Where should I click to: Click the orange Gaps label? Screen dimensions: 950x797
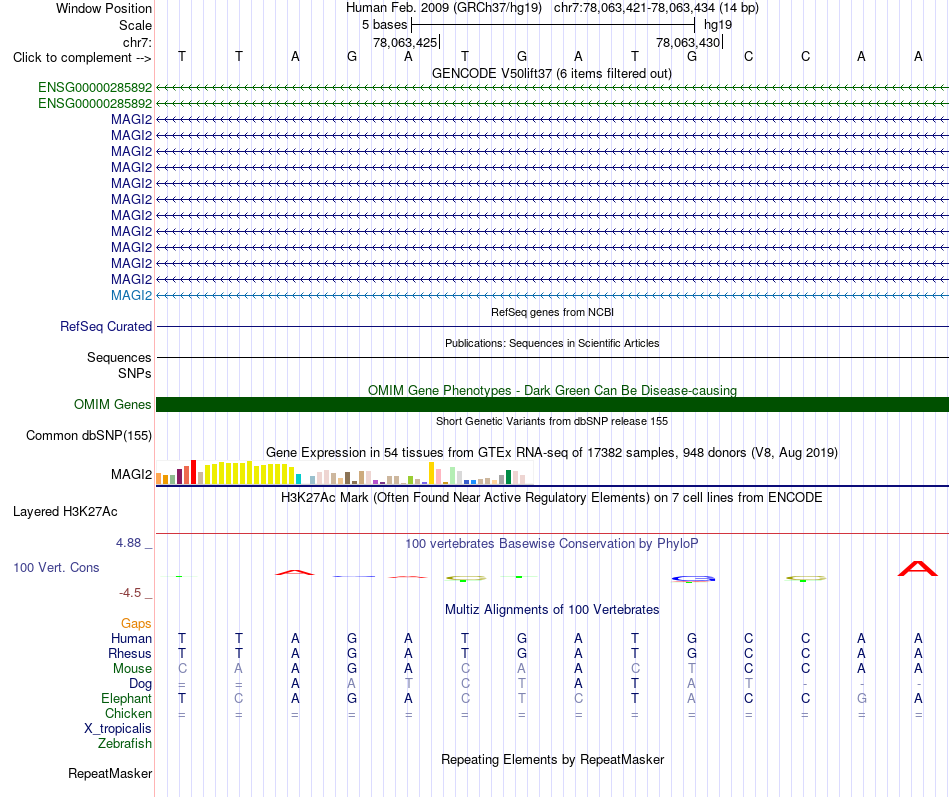[136, 624]
